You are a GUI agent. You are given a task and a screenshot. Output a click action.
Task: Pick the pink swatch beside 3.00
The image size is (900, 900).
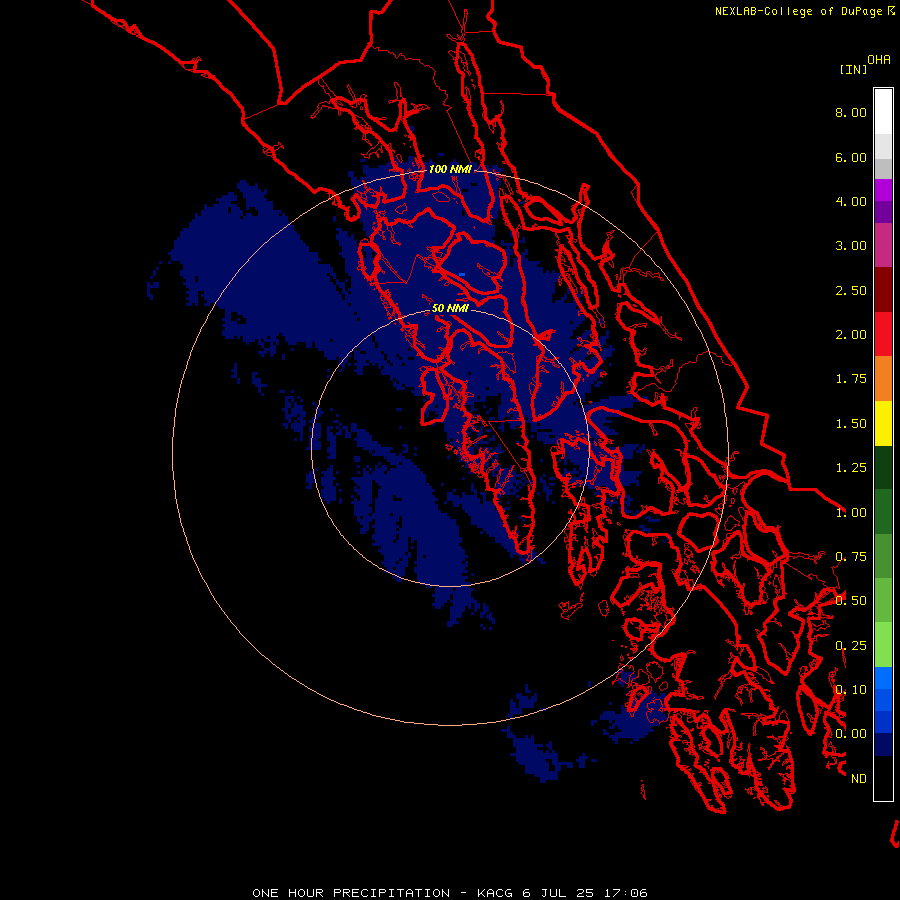pyautogui.click(x=883, y=245)
